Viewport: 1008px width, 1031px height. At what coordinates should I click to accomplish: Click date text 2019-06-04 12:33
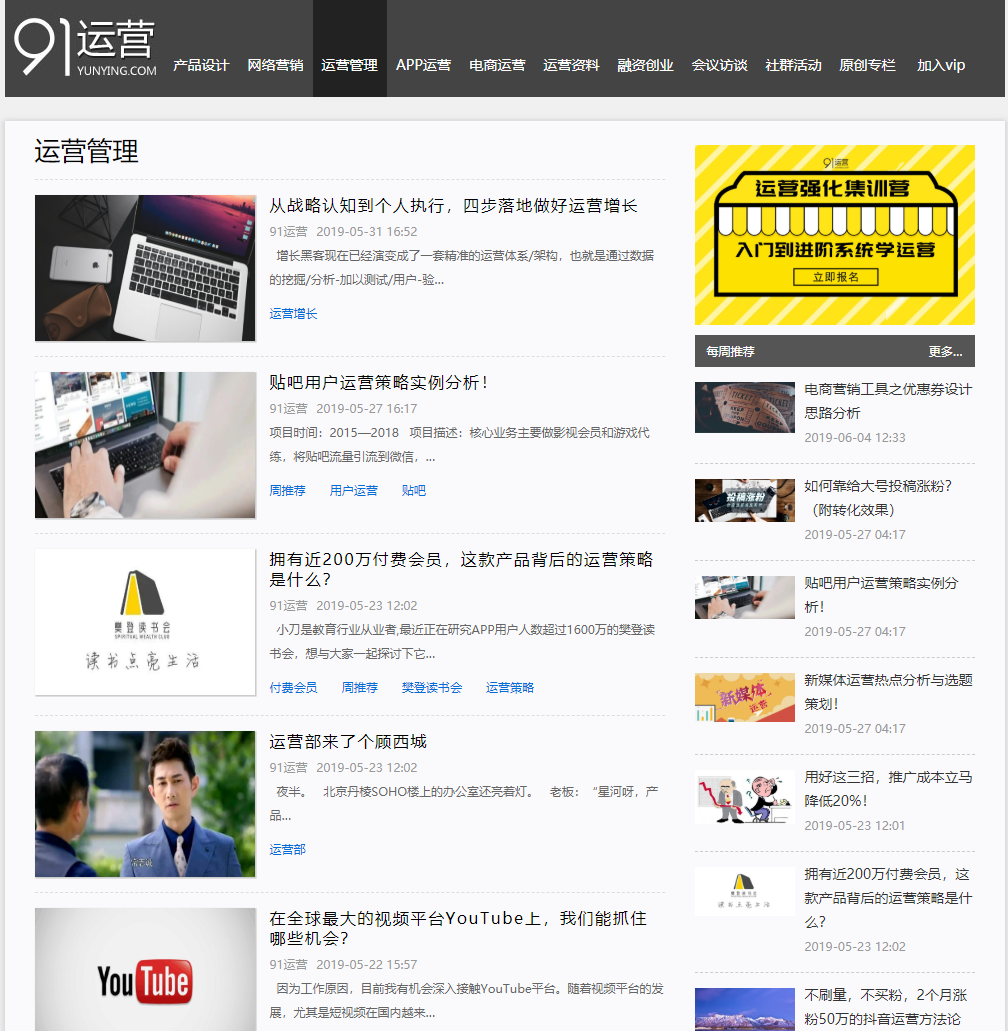(855, 437)
